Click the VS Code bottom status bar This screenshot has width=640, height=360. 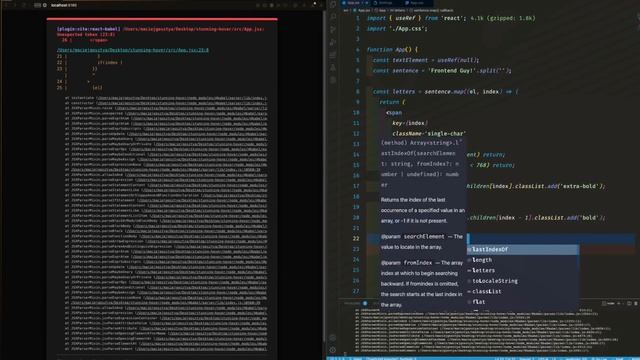click(x=483, y=358)
